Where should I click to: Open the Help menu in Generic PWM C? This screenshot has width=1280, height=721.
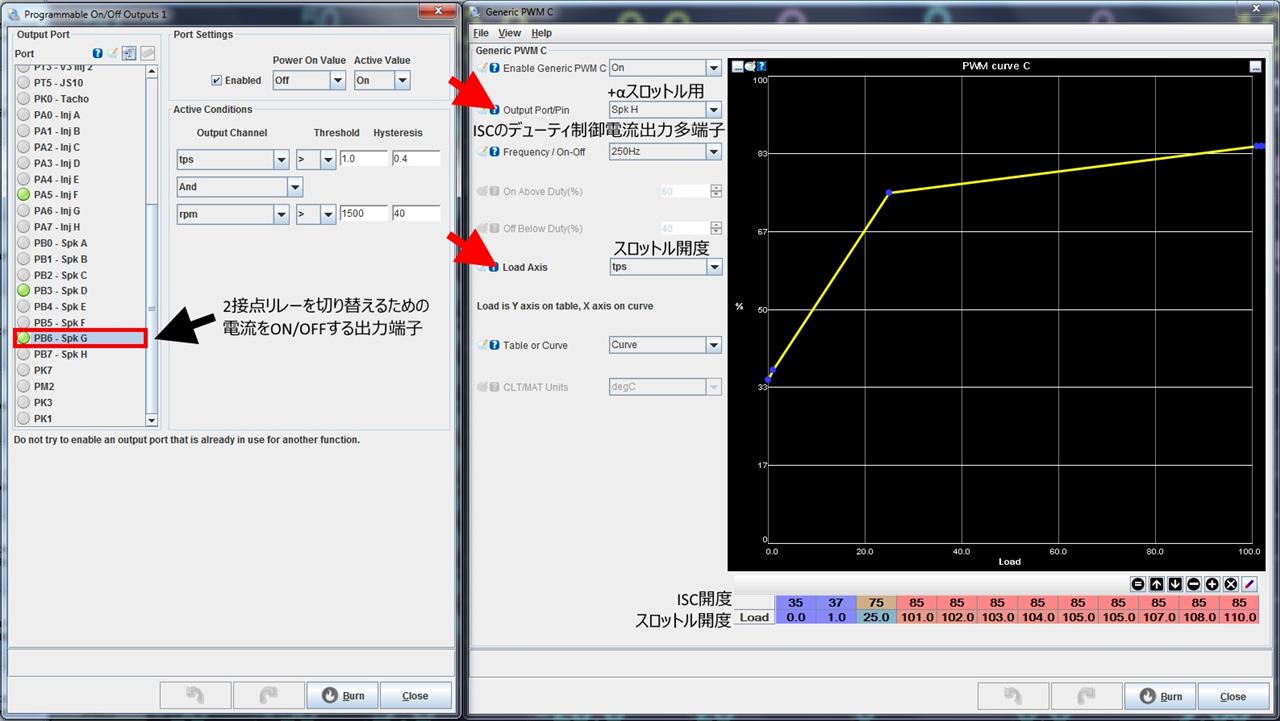pyautogui.click(x=541, y=33)
